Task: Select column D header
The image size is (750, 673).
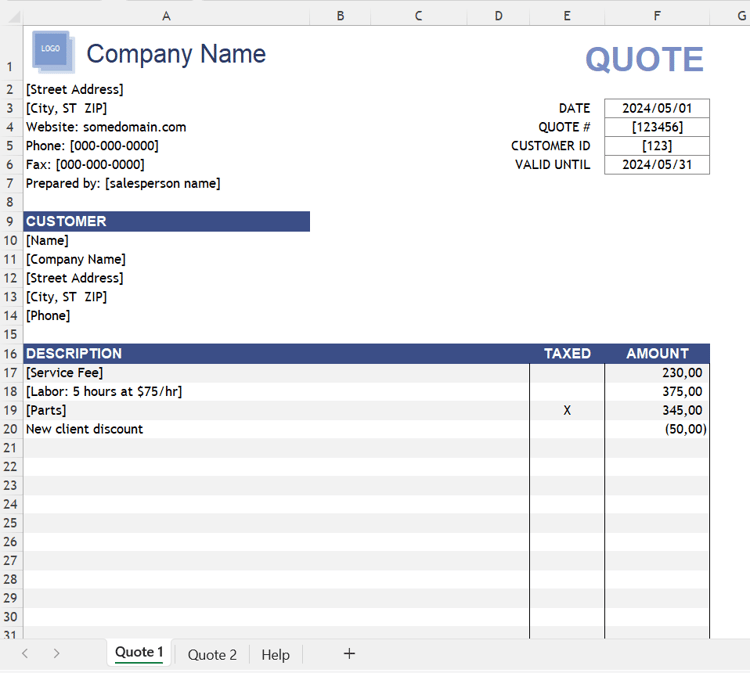Action: 498,16
